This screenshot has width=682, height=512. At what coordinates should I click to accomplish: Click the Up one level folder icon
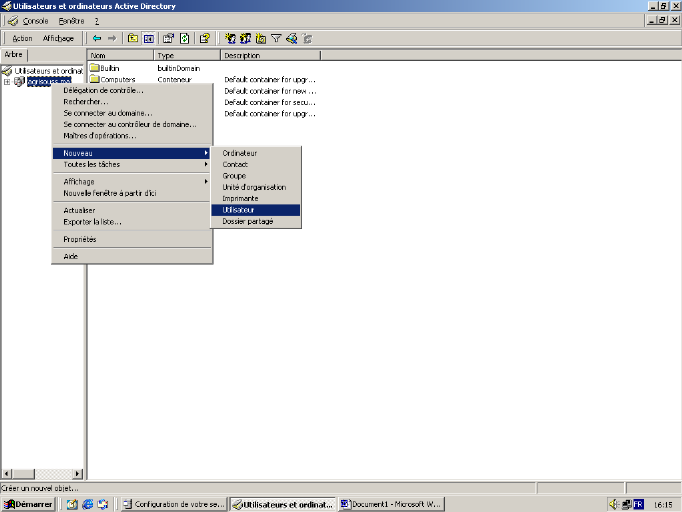133,38
